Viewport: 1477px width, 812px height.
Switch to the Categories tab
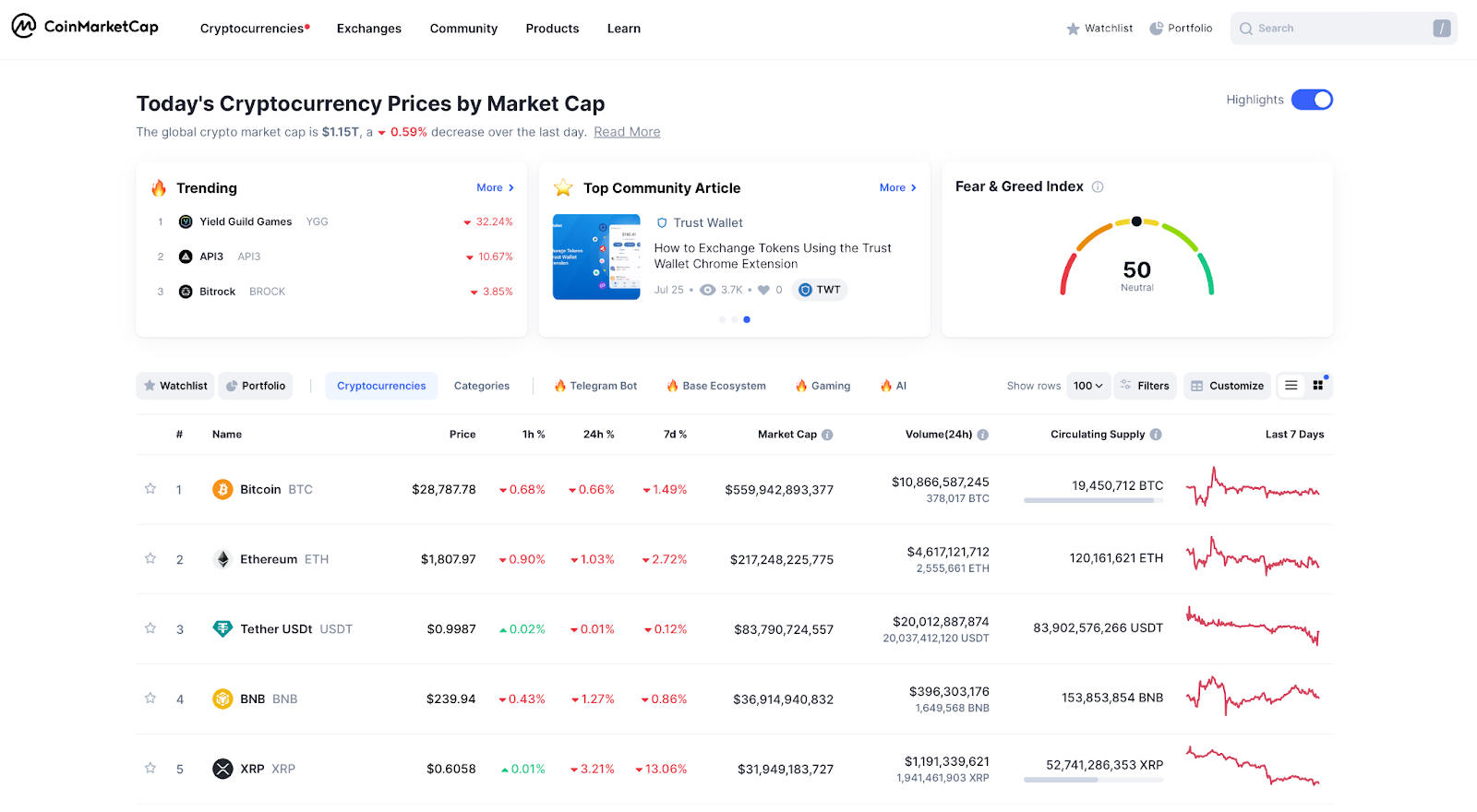click(x=482, y=386)
